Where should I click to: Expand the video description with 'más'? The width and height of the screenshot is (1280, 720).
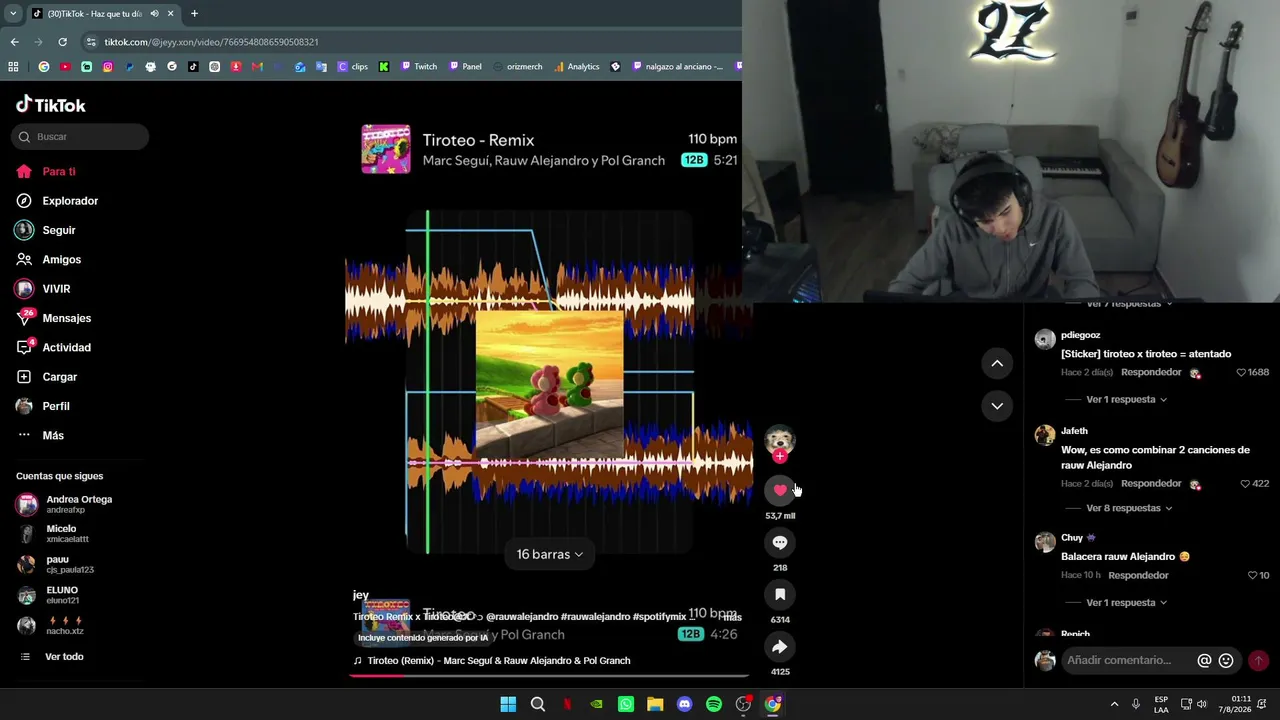tap(732, 617)
